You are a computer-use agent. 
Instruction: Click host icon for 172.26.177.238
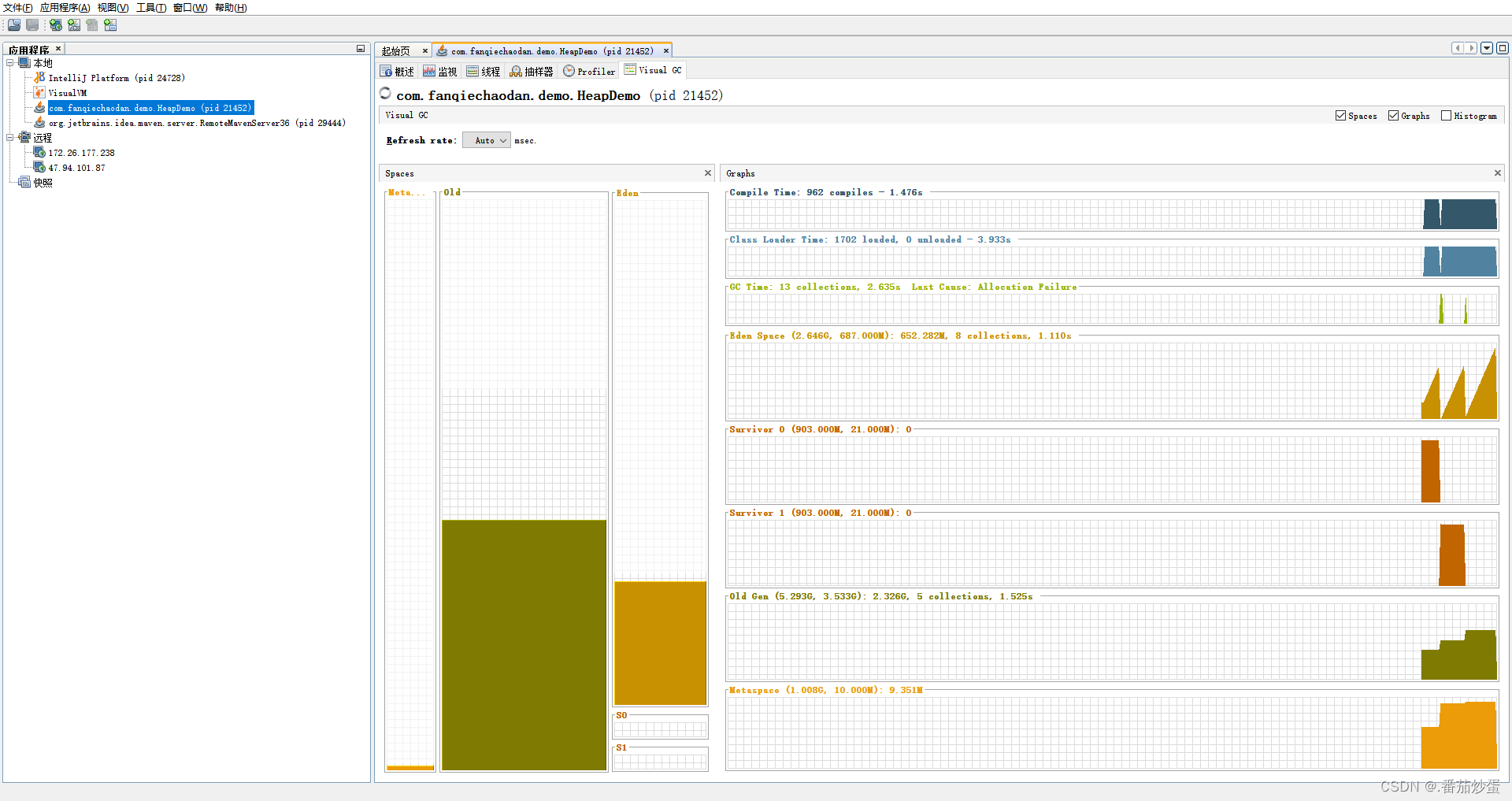click(39, 153)
